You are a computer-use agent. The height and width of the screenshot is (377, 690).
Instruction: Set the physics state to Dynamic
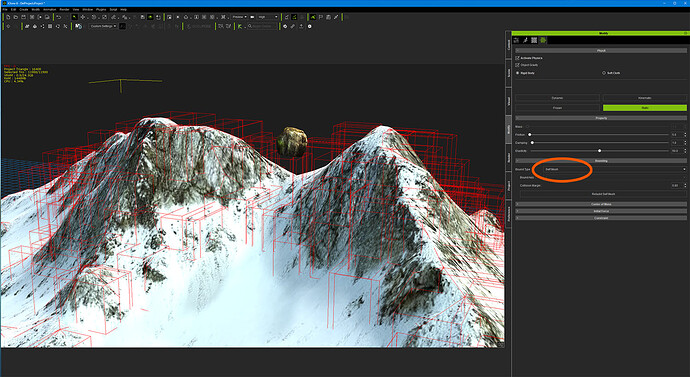557,98
